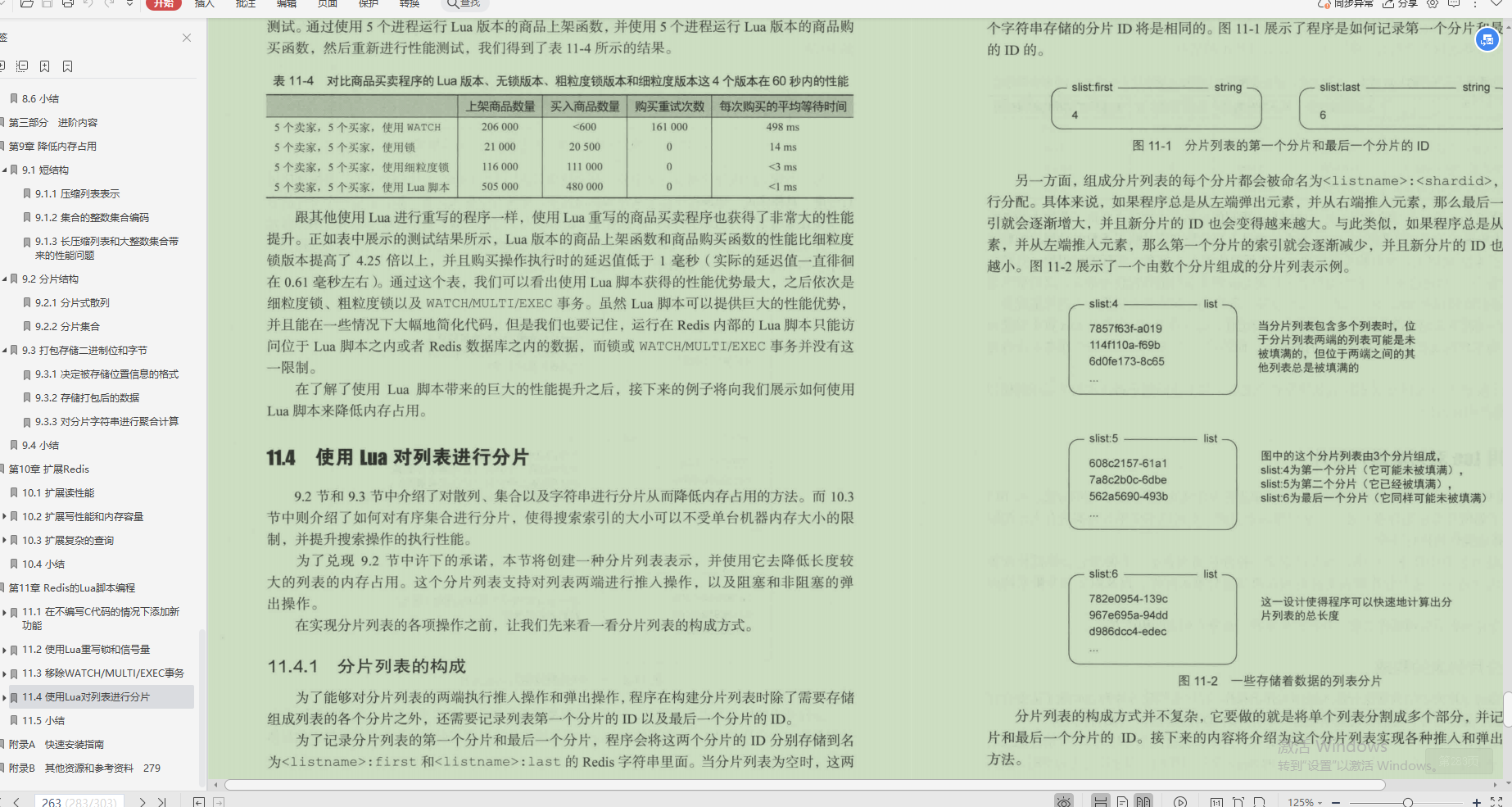Open the settings gear icon at top right
The width and height of the screenshot is (1512, 807).
[1433, 3]
